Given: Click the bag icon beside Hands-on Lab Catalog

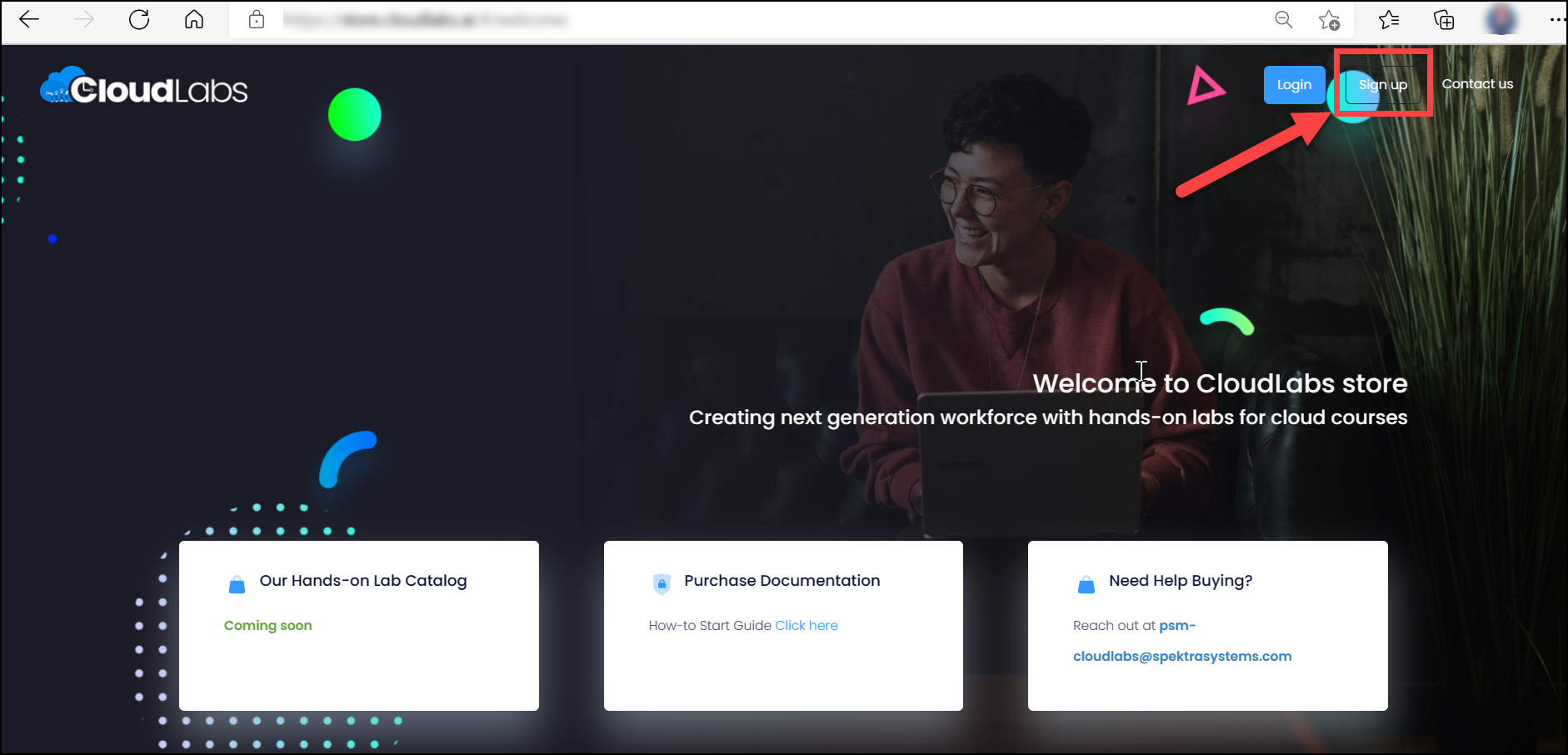Looking at the screenshot, I should coord(237,584).
